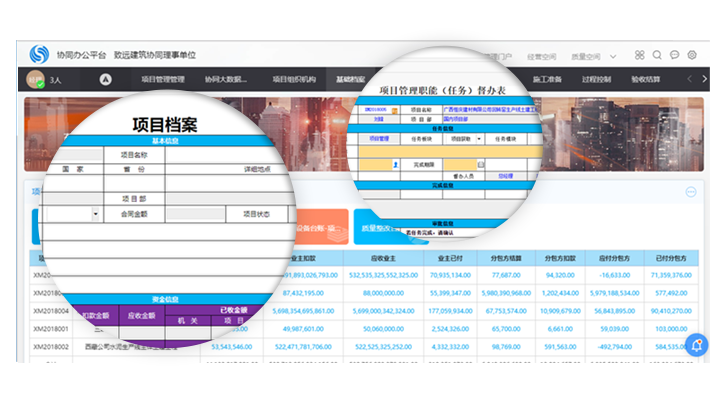Open the 经营空间 space link
The height and width of the screenshot is (411, 720).
[x=541, y=56]
